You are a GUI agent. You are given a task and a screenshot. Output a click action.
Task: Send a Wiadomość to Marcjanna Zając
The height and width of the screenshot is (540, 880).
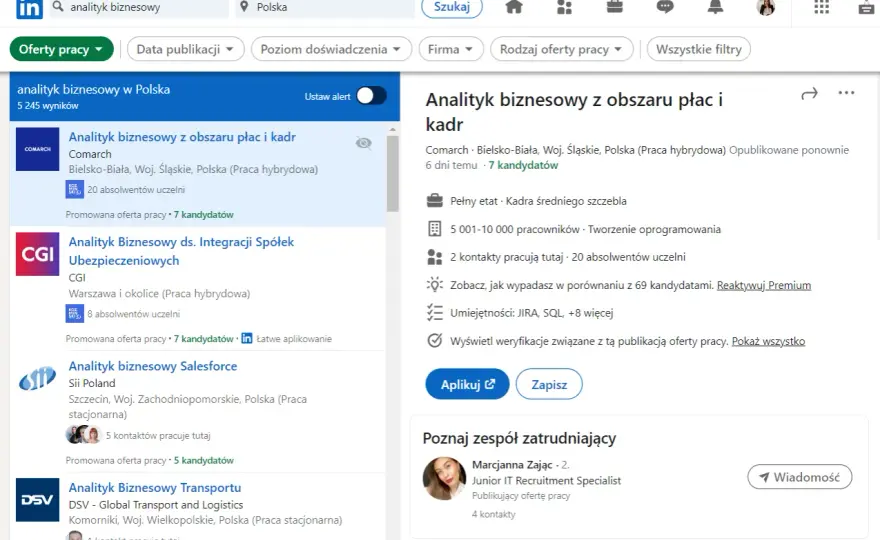tap(800, 477)
